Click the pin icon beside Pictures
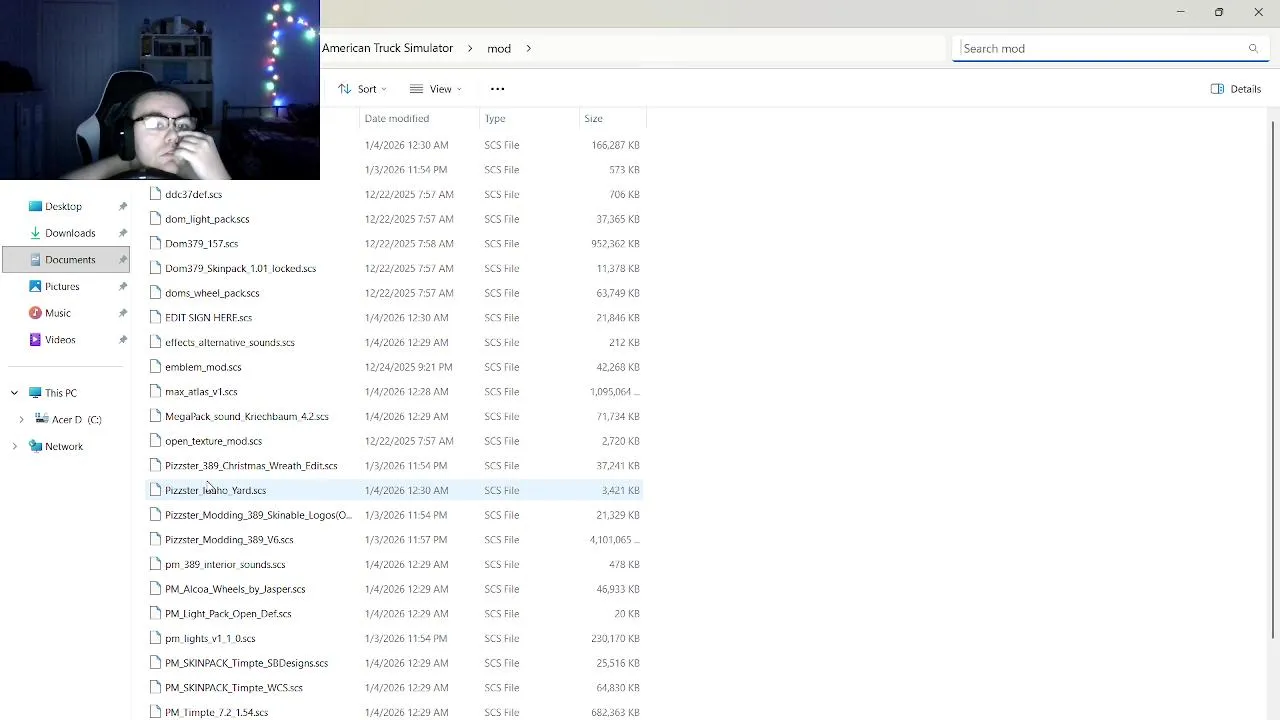 pos(123,286)
